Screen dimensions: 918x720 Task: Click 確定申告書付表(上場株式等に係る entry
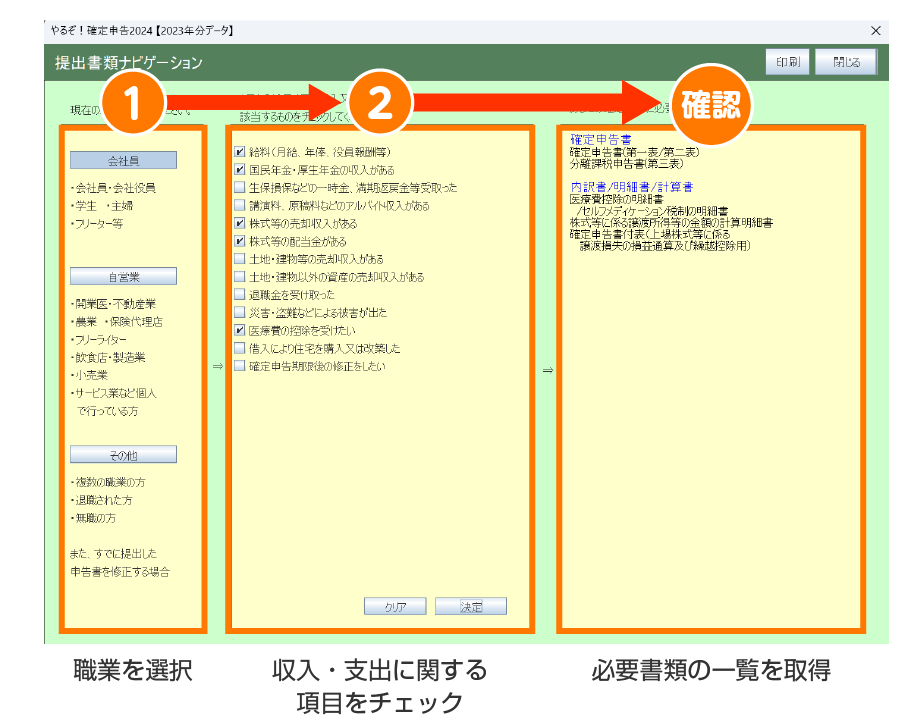650,234
